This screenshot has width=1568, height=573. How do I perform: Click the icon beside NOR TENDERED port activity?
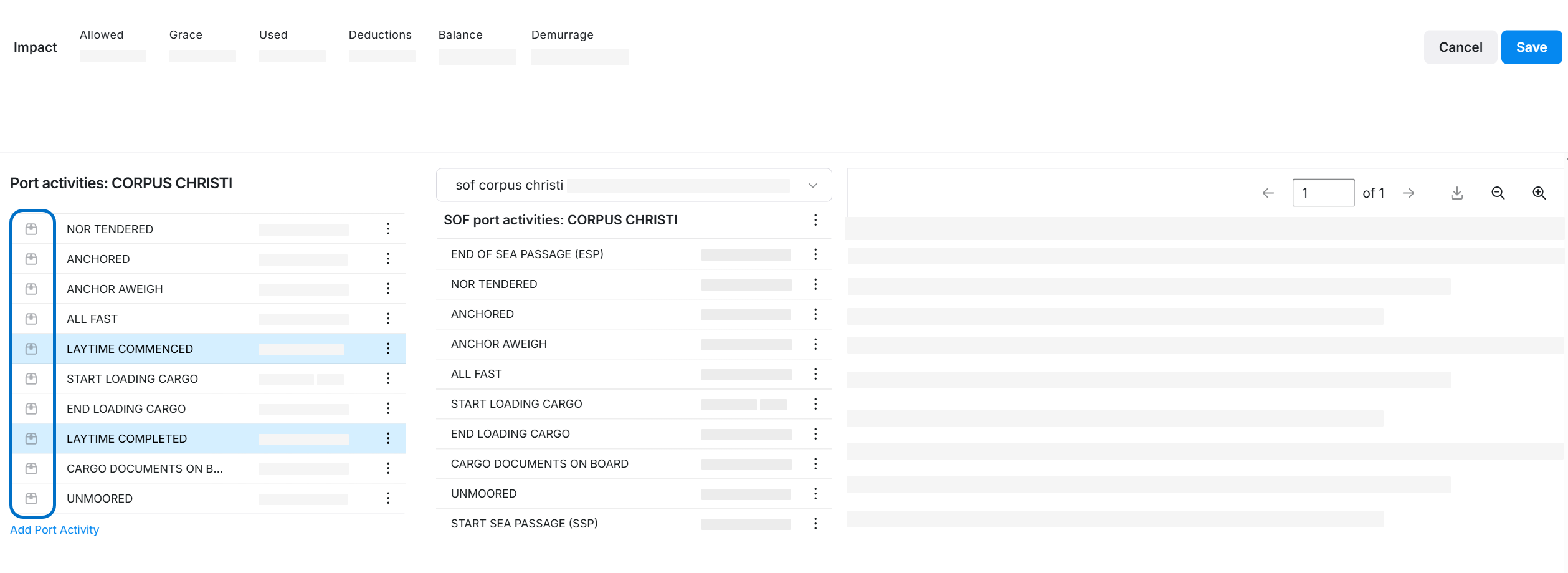(x=31, y=229)
